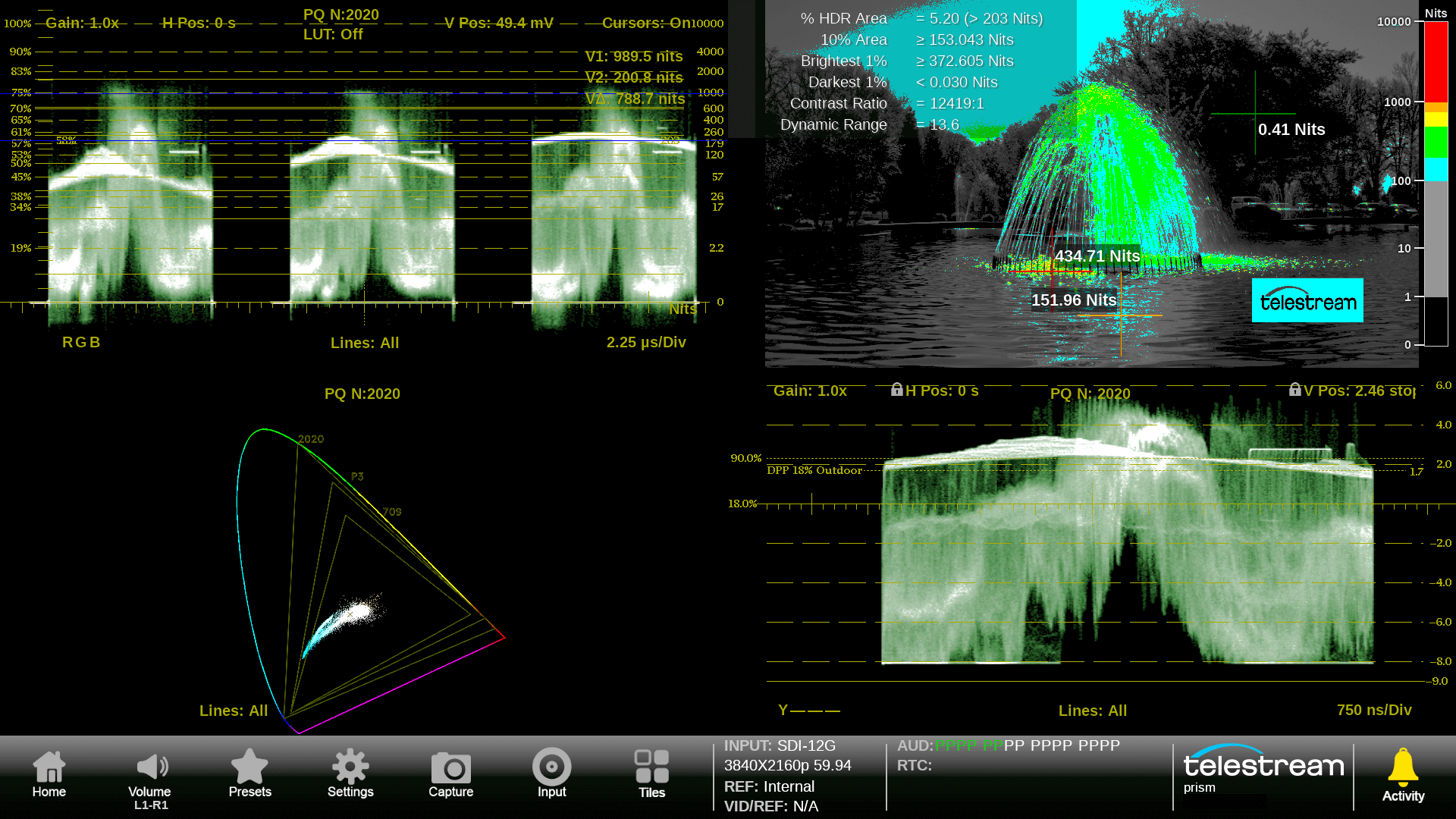Toggle the V Pos lock icon
Viewport: 1456px width, 819px height.
click(x=1294, y=390)
